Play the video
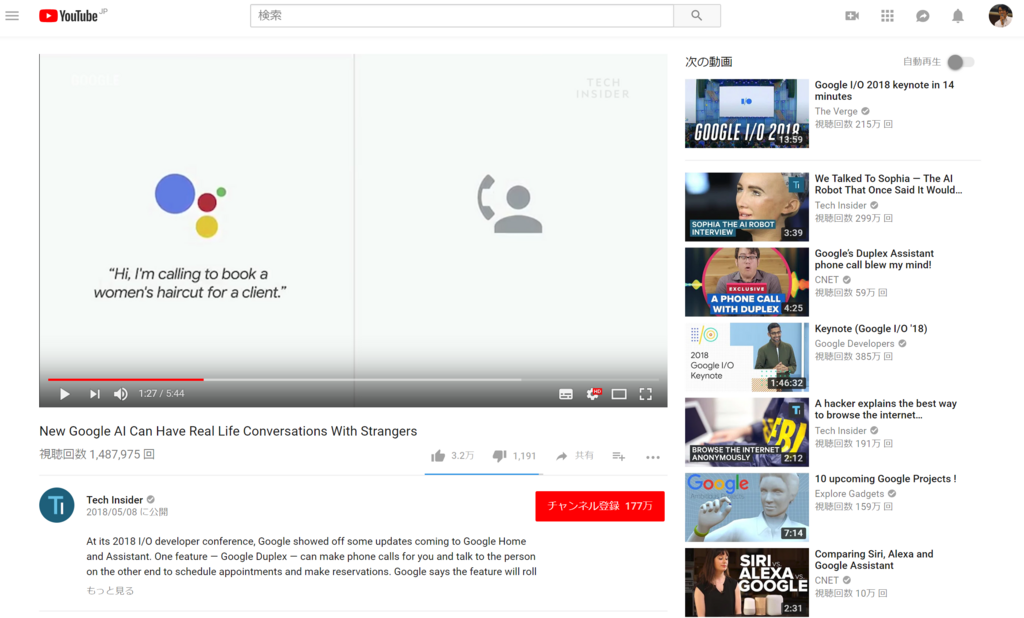Viewport: 1024px width, 618px height. tap(64, 394)
